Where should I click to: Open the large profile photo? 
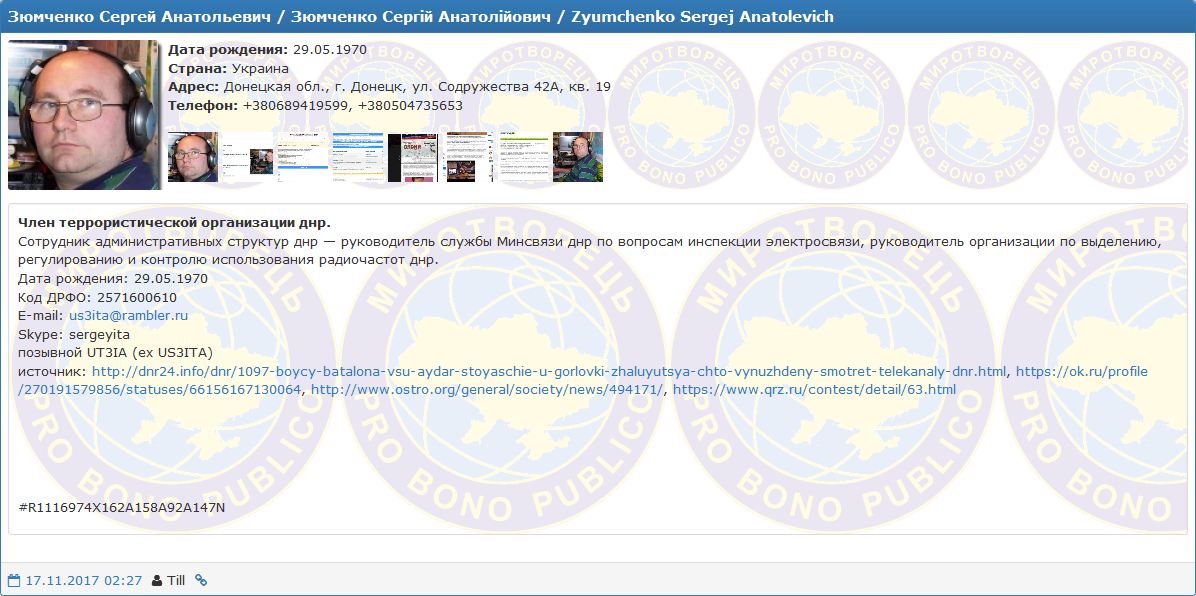84,115
